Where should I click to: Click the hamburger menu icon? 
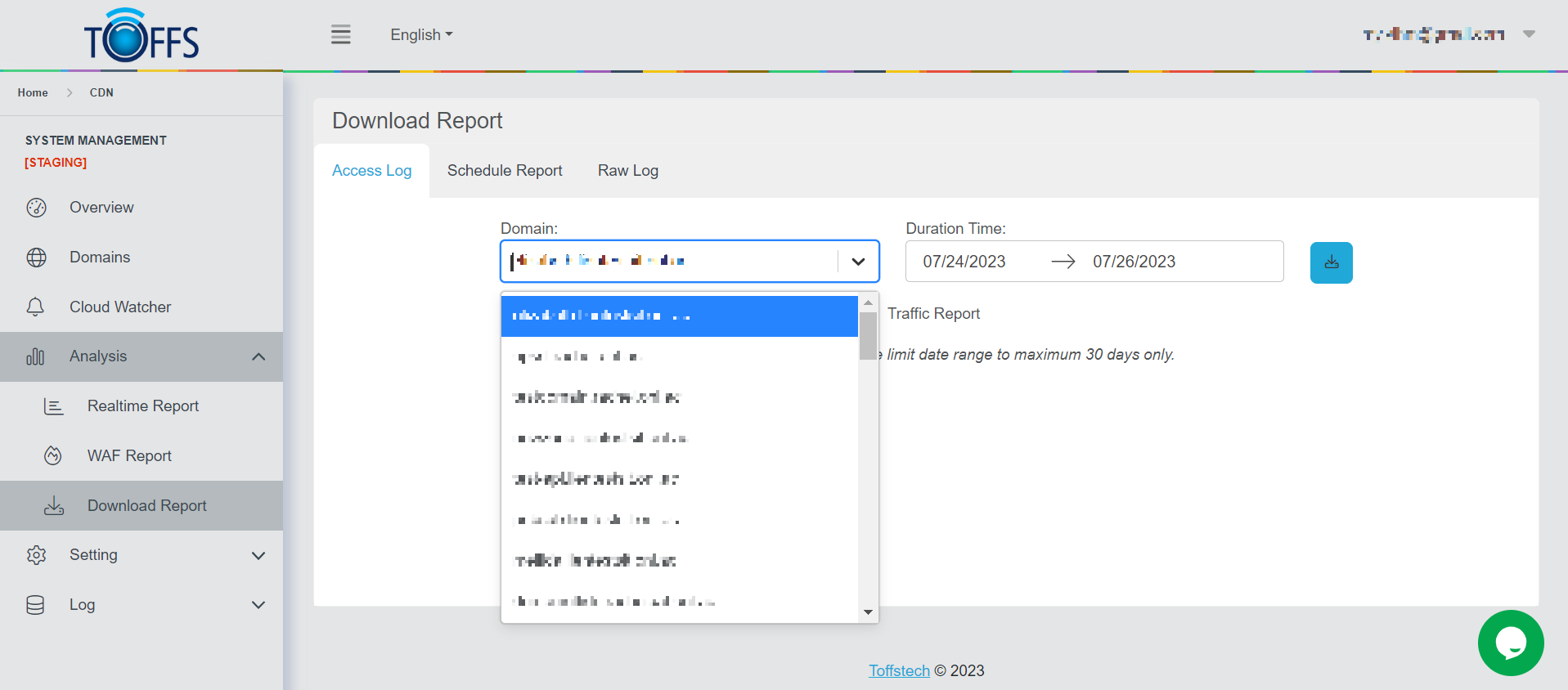point(340,34)
